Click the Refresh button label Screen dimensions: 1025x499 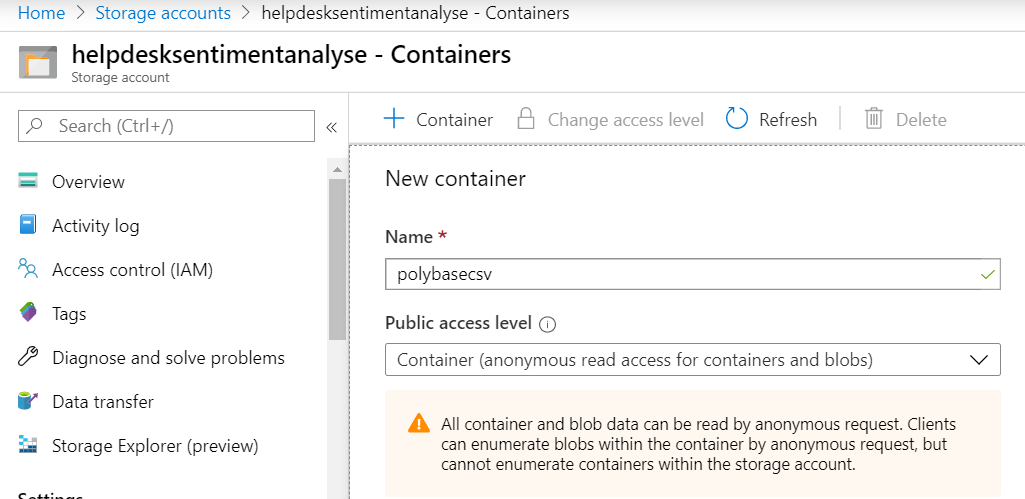tap(788, 120)
